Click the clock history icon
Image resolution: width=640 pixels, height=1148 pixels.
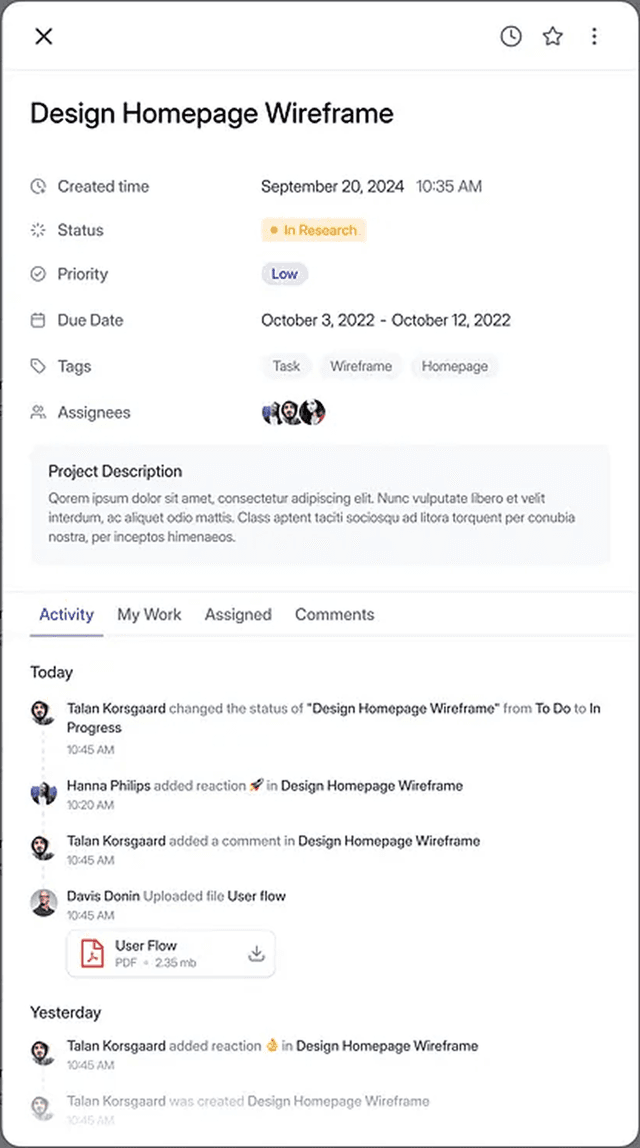[511, 37]
